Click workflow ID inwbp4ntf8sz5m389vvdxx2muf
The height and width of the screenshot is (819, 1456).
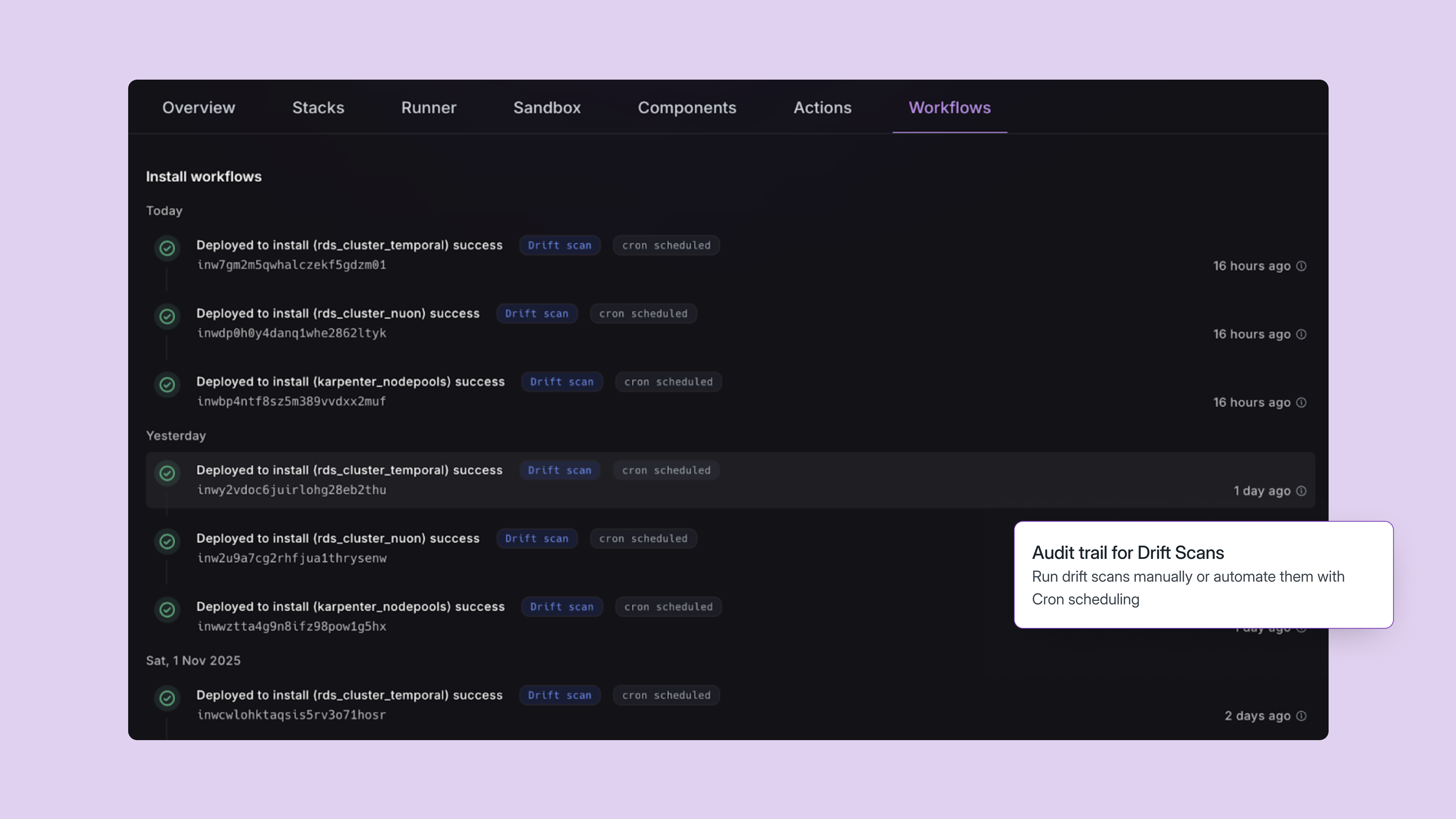292,402
